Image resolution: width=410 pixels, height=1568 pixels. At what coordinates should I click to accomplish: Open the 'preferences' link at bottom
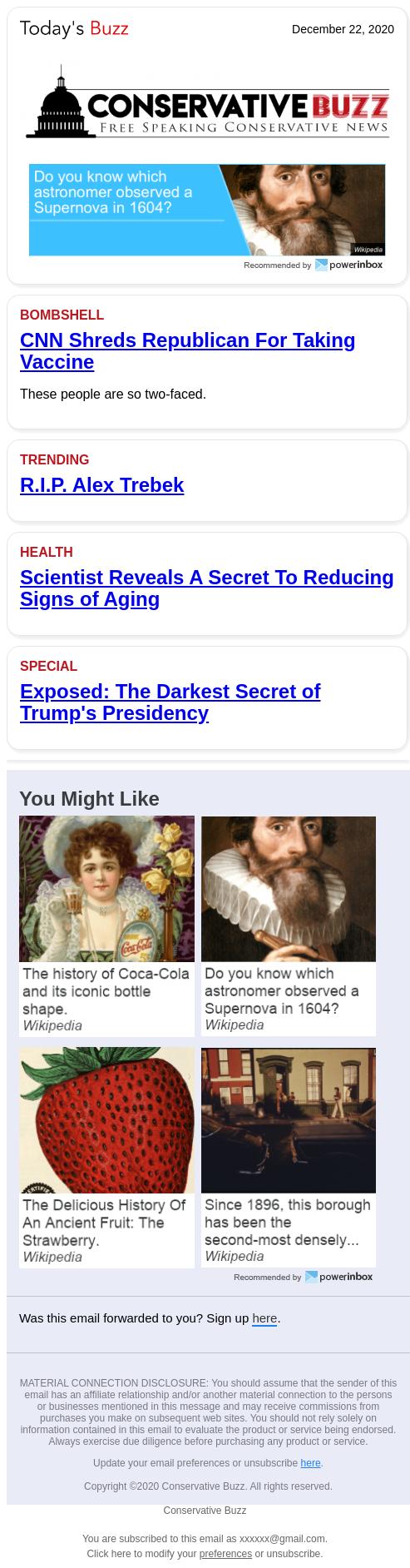[x=225, y=1553]
